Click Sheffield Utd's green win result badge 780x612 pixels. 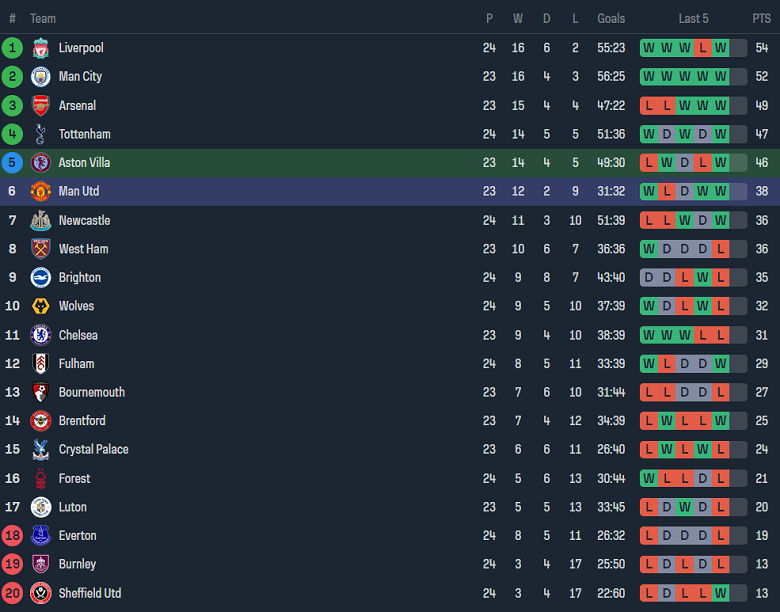(721, 593)
